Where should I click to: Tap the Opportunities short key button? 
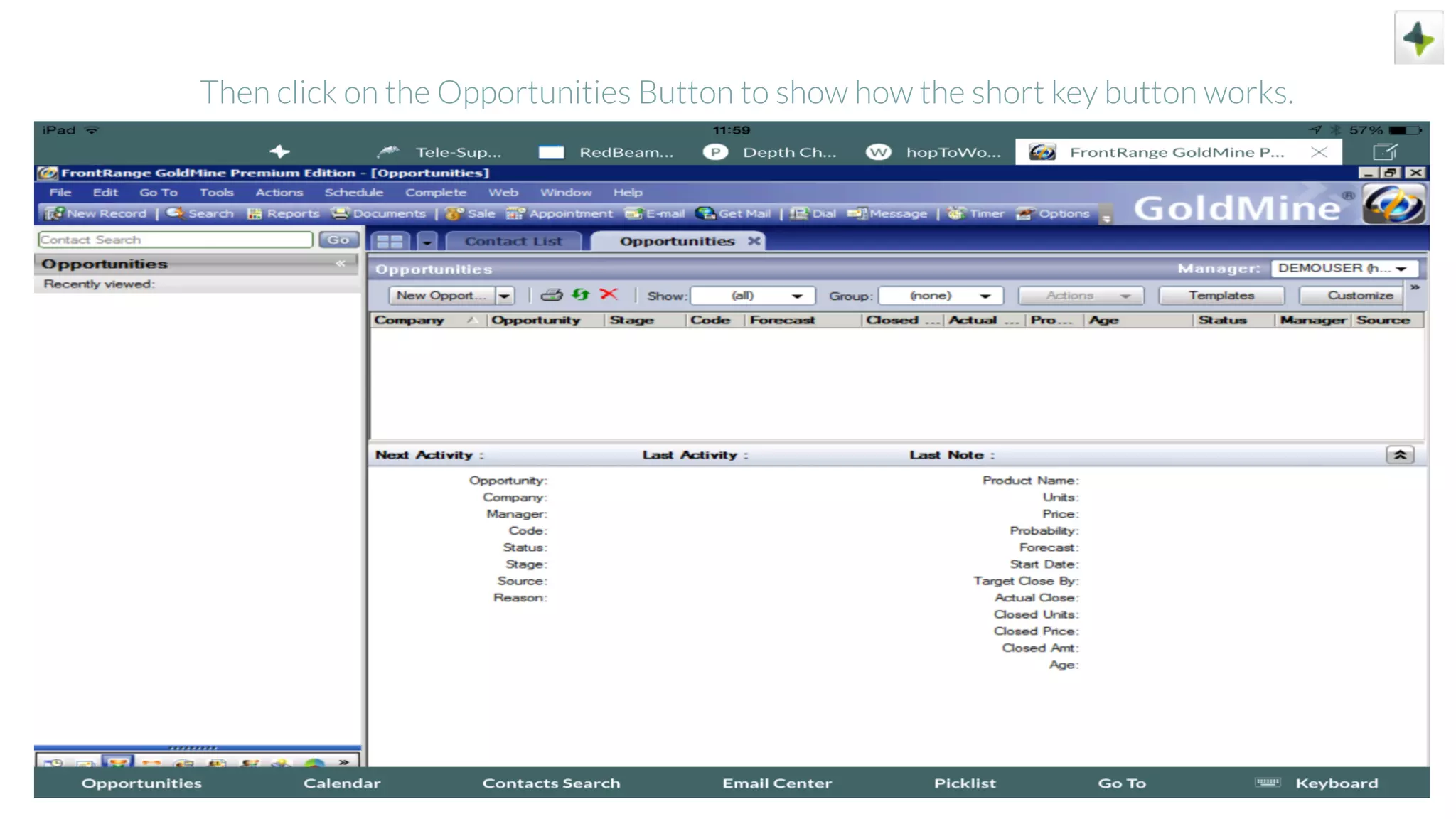(141, 783)
